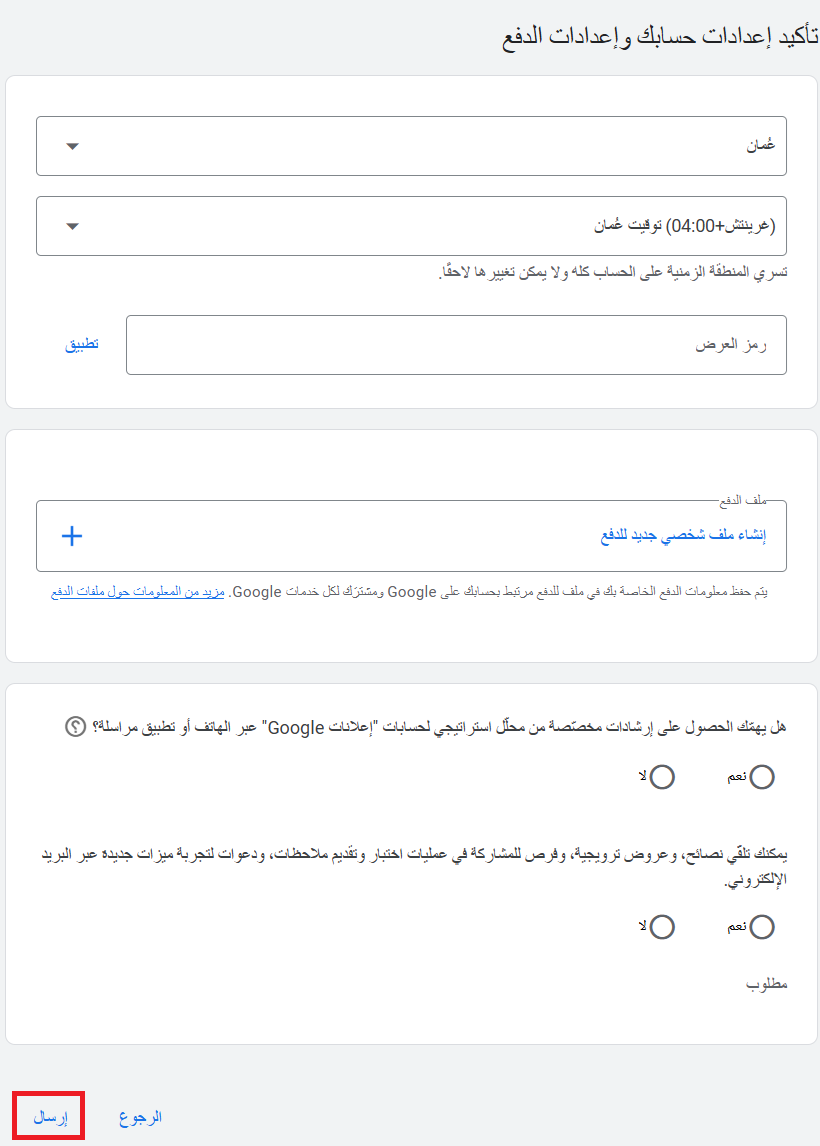Click the رمز العرض promo code field

click(x=456, y=345)
